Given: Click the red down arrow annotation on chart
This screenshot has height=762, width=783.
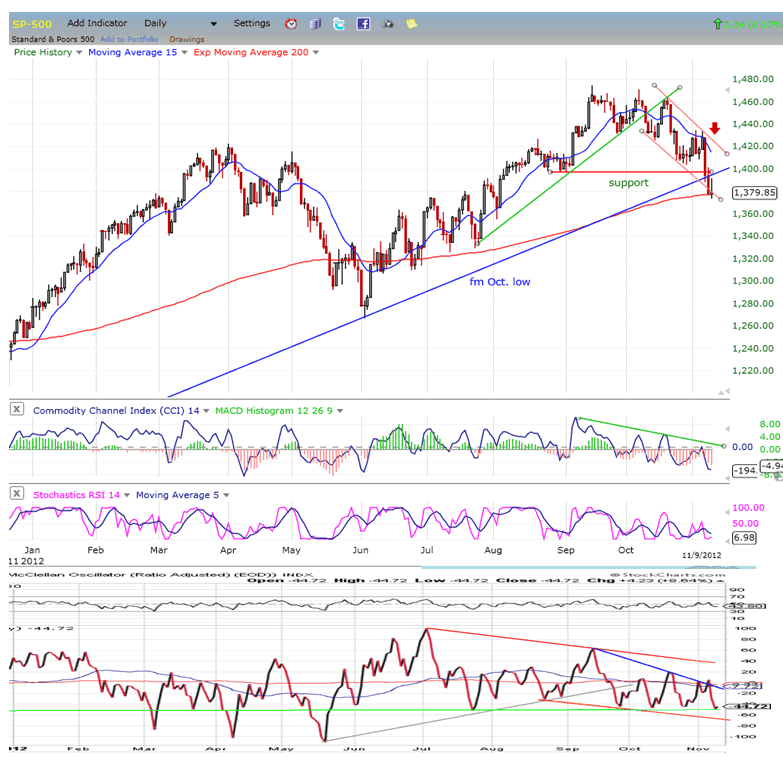Looking at the screenshot, I should [x=716, y=129].
